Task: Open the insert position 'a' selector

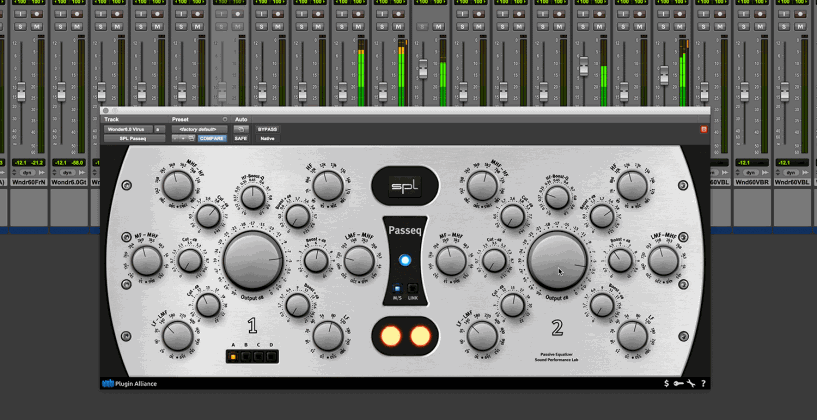Action: pyautogui.click(x=159, y=129)
